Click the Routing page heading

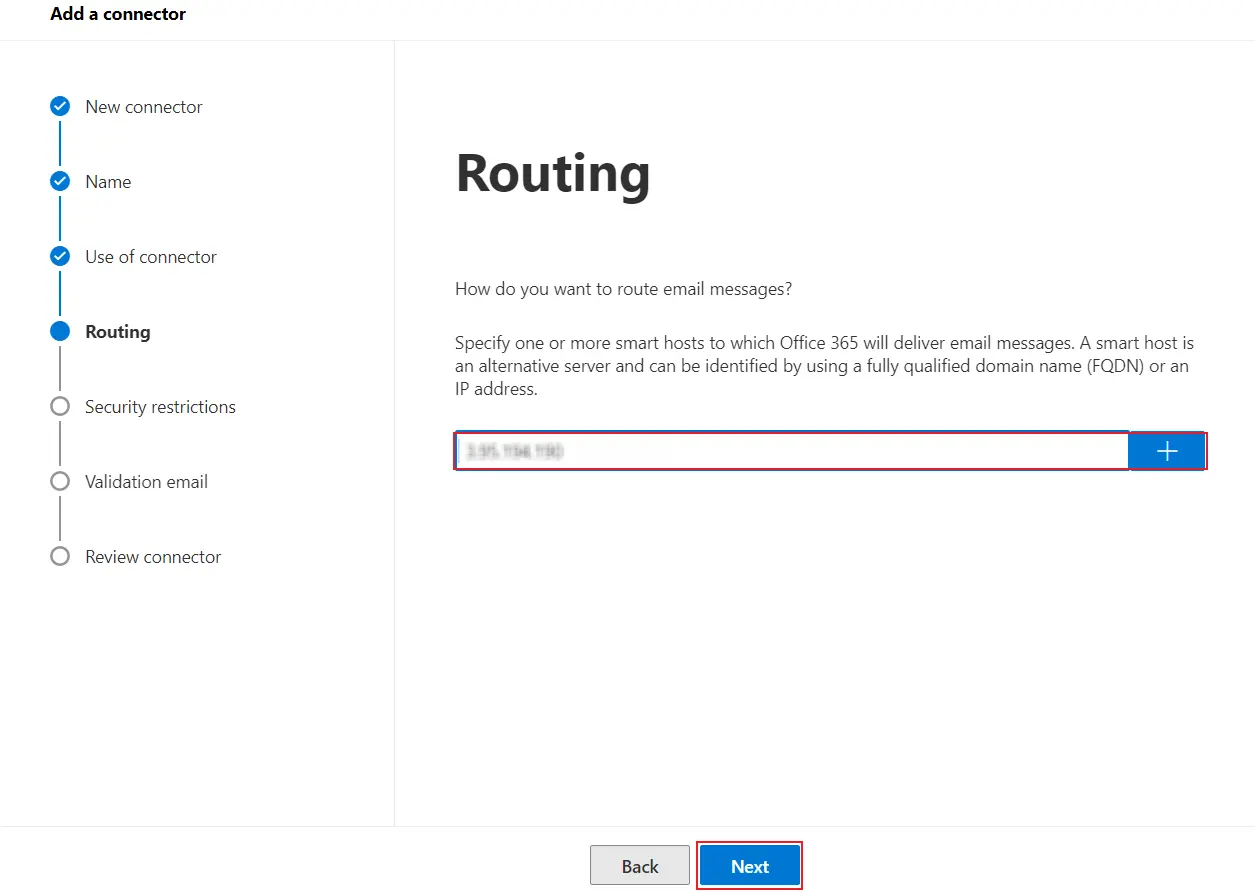point(552,173)
